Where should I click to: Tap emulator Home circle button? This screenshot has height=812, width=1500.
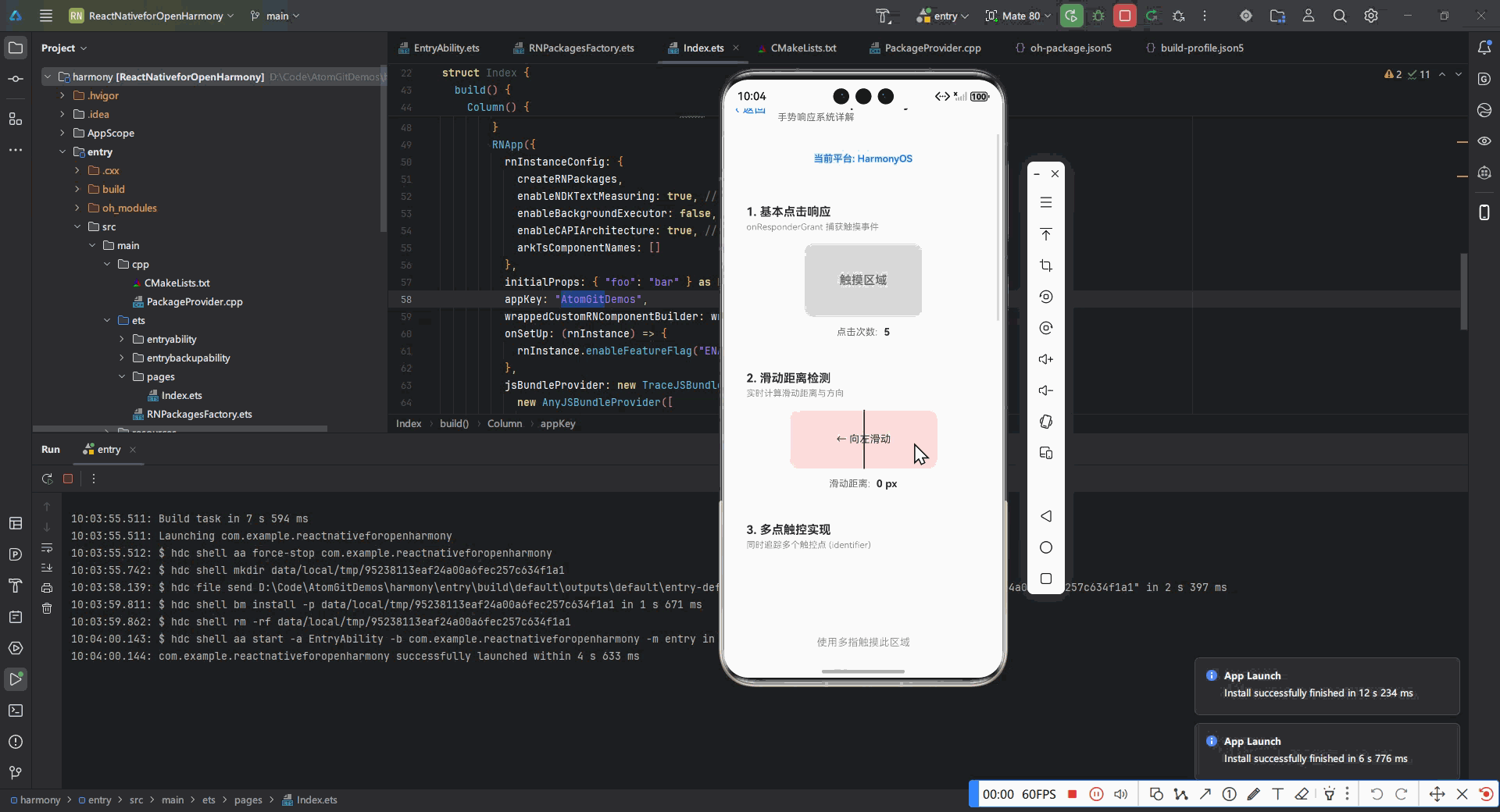pos(1046,547)
